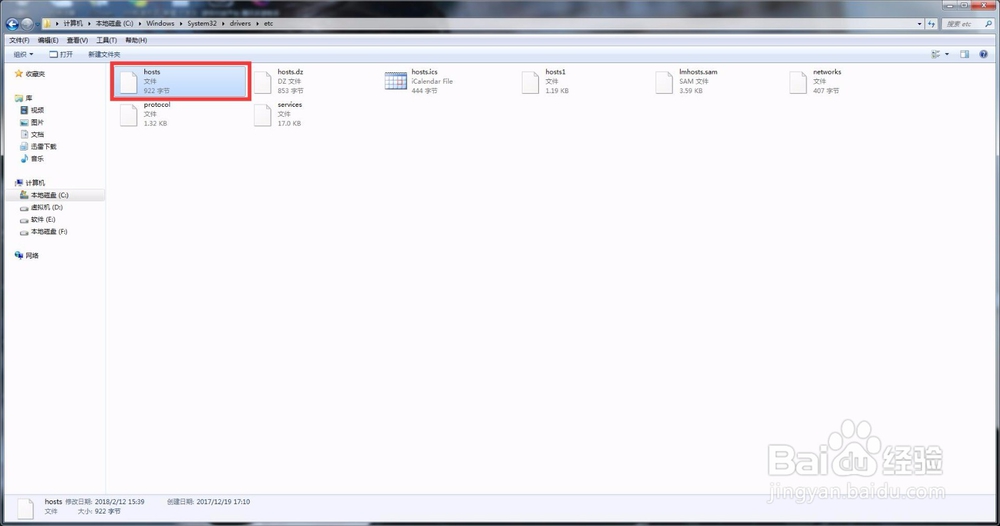Open the 帮助(H) menu

pos(136,40)
